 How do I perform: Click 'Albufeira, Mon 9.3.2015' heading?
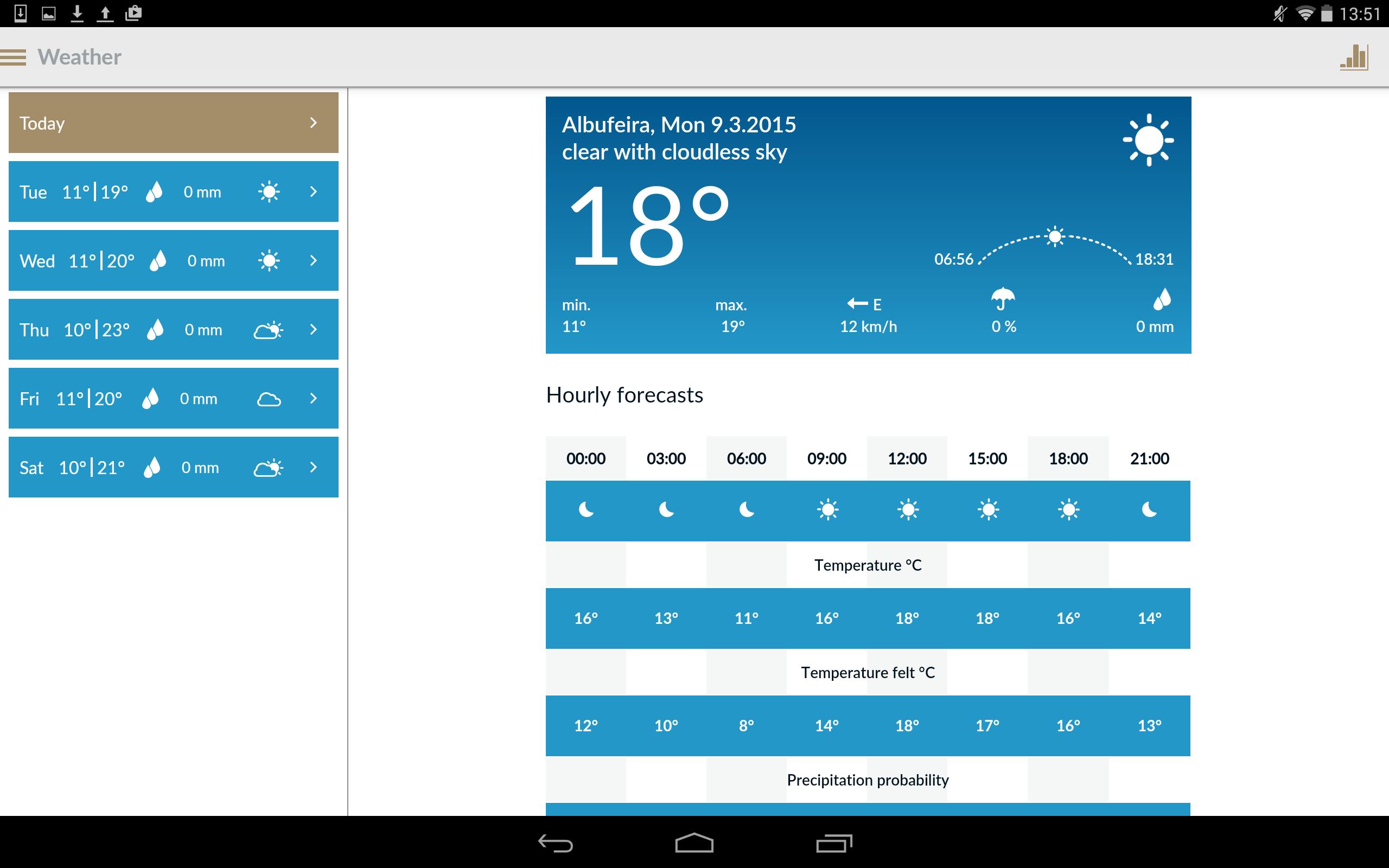point(679,125)
